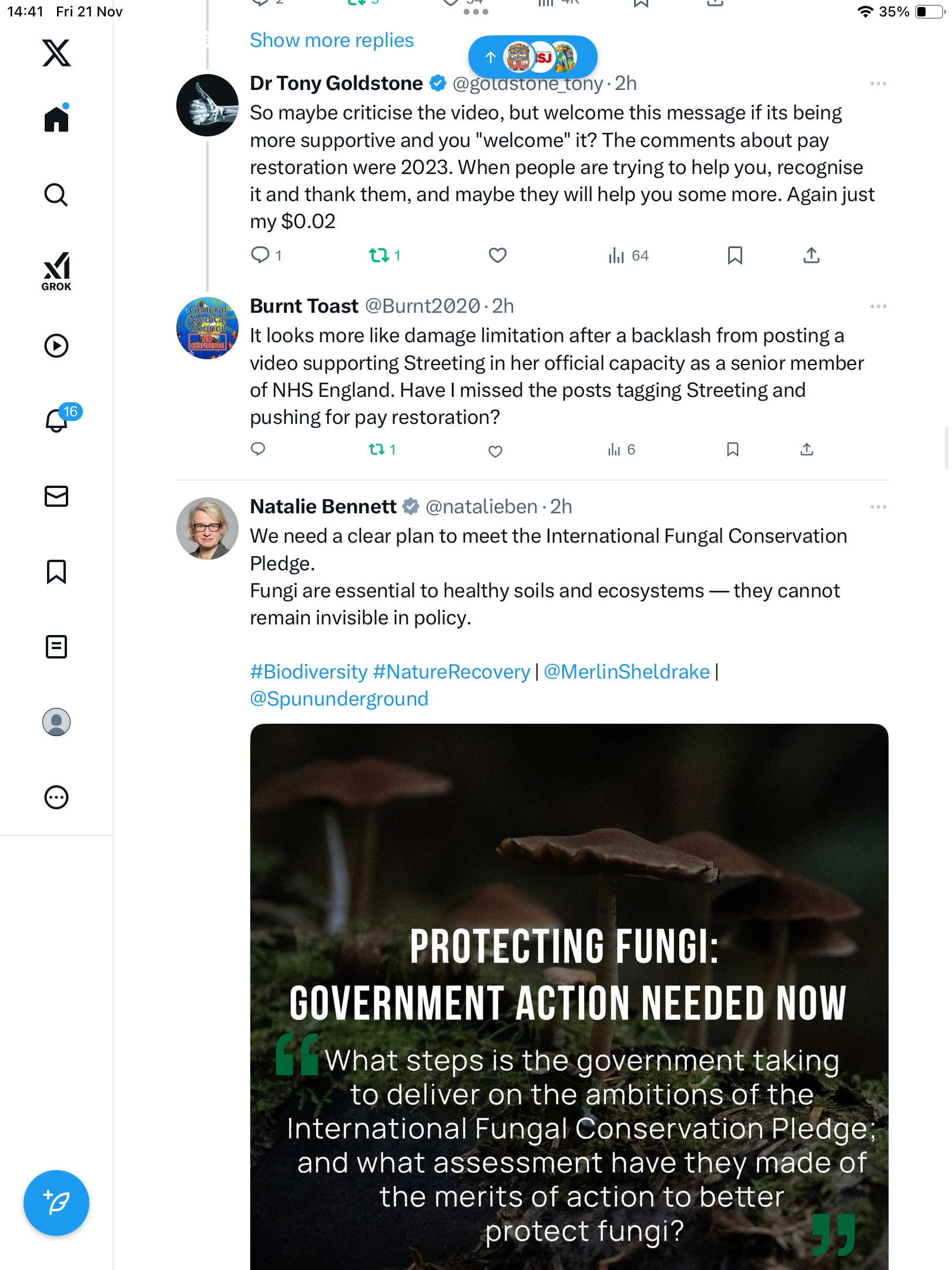Click Show more replies link
The width and height of the screenshot is (952, 1270).
331,41
